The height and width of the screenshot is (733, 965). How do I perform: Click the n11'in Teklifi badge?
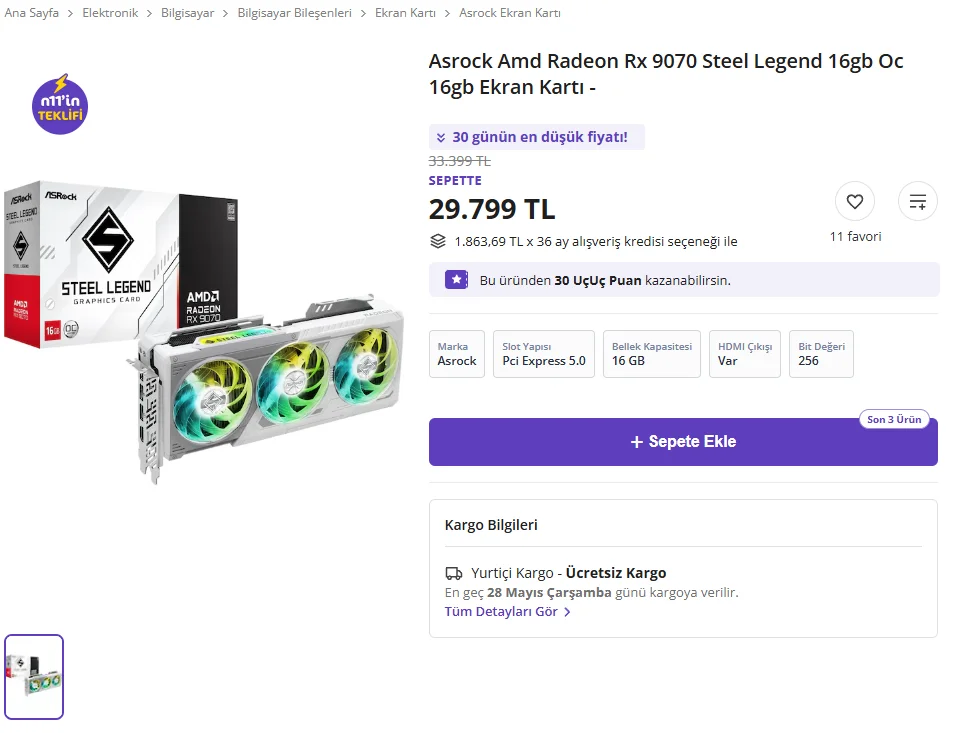click(x=61, y=104)
